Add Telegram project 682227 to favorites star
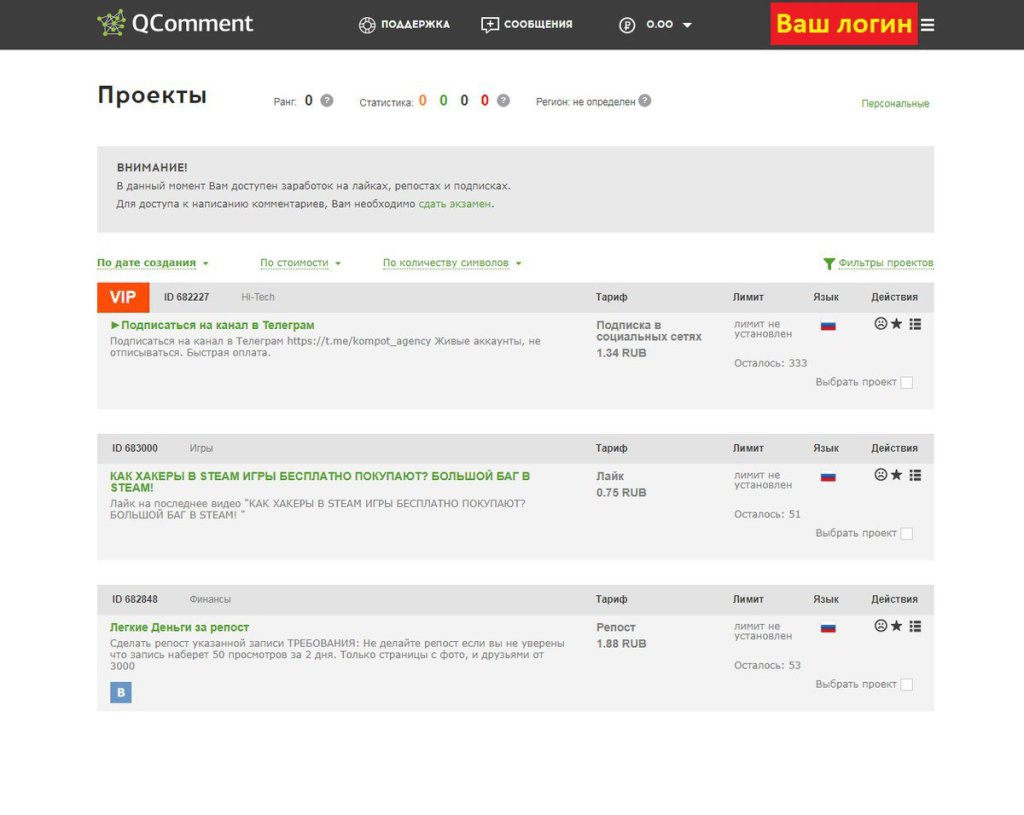The width and height of the screenshot is (1024, 815). [897, 324]
